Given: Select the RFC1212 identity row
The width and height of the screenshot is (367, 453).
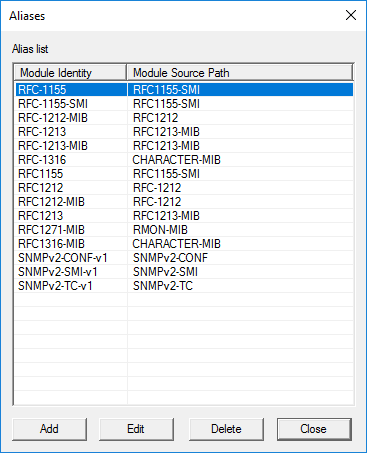Looking at the screenshot, I should tap(184, 188).
